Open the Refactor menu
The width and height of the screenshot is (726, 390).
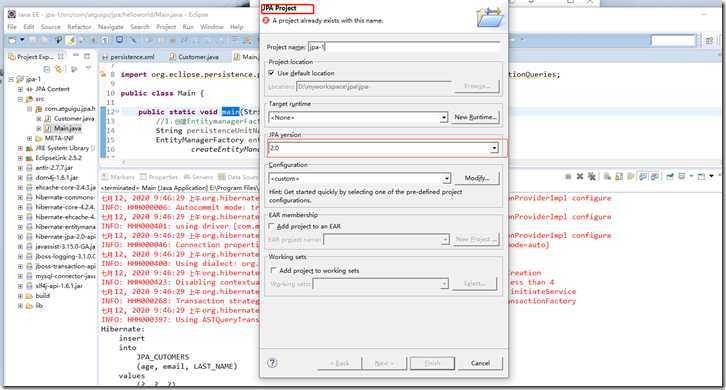pyautogui.click(x=79, y=27)
